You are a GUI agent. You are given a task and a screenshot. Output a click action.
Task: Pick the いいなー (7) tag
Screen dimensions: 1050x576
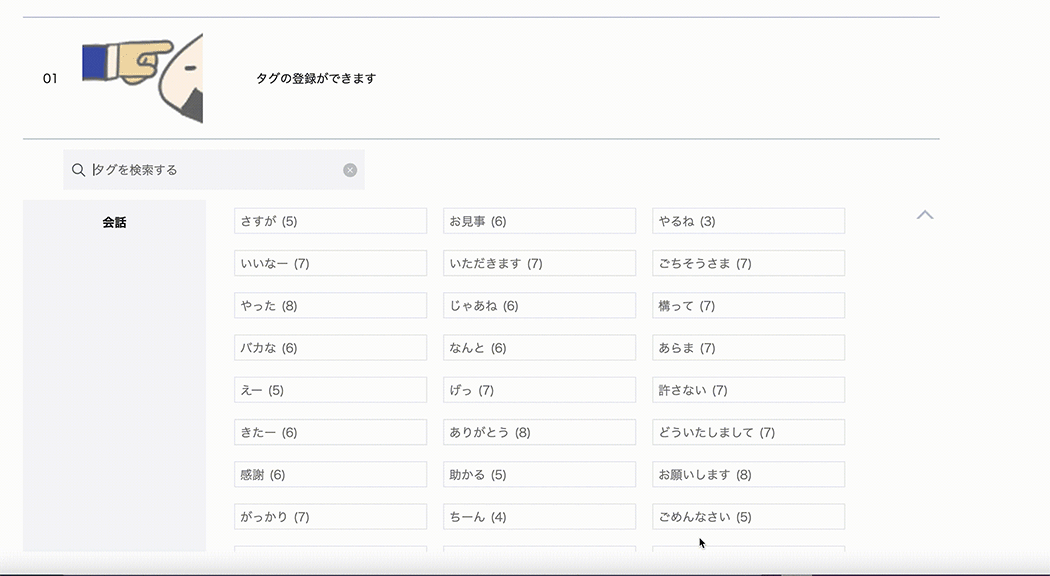pos(330,263)
